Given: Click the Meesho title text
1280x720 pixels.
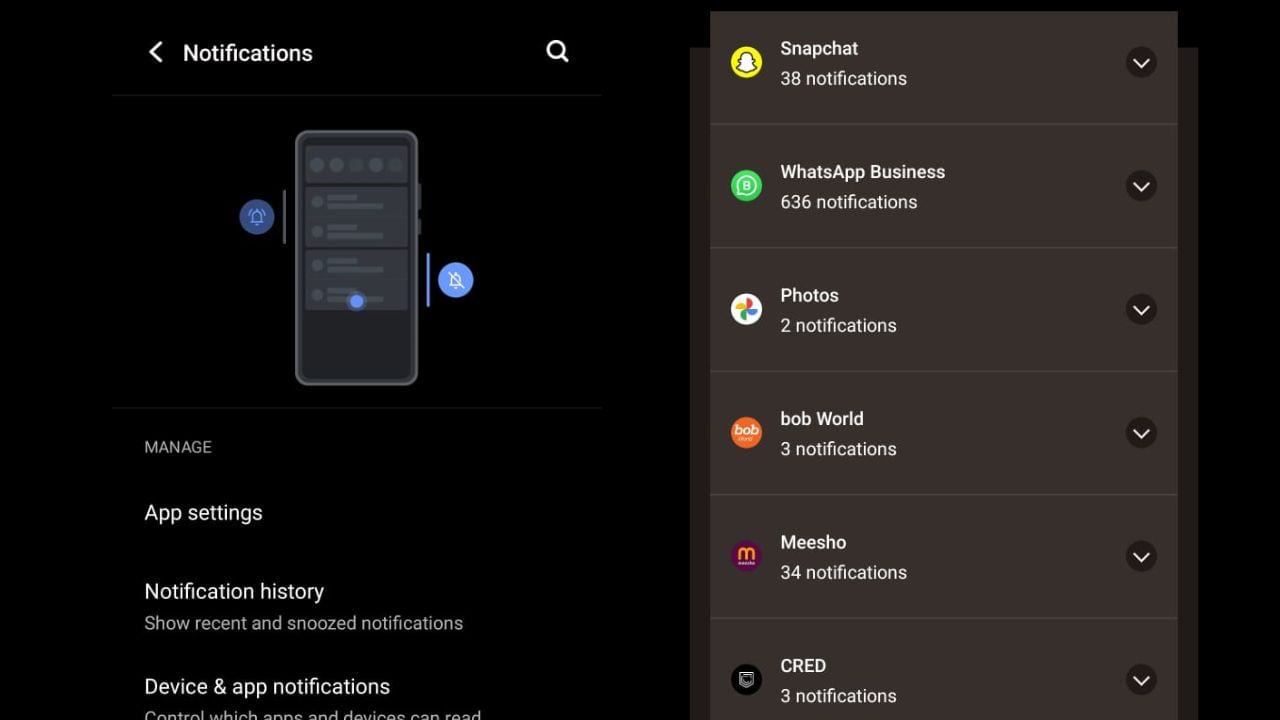Looking at the screenshot, I should (813, 542).
